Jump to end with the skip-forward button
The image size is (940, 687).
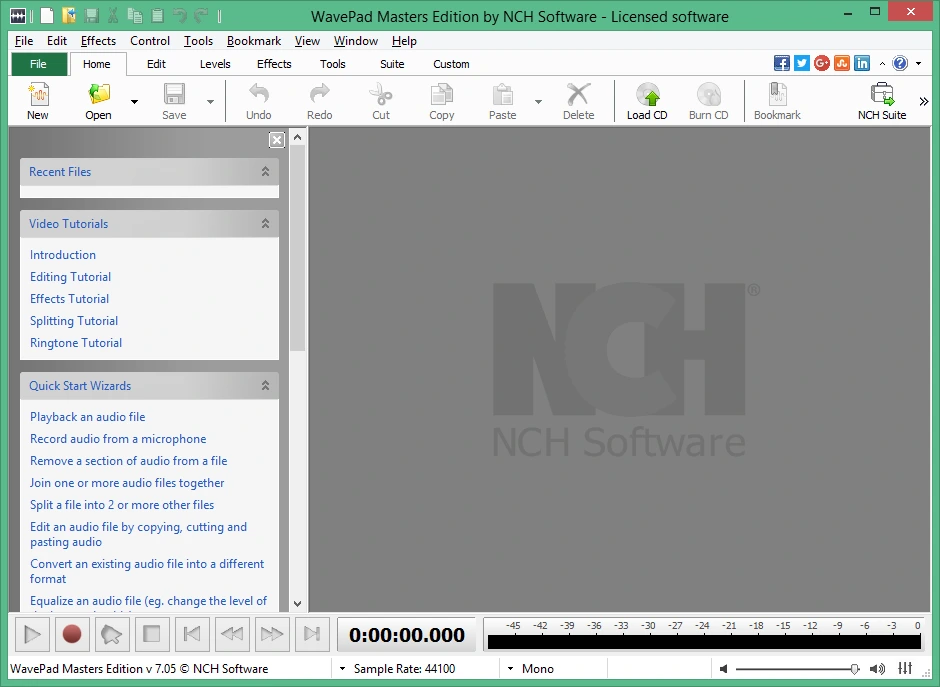coord(312,634)
